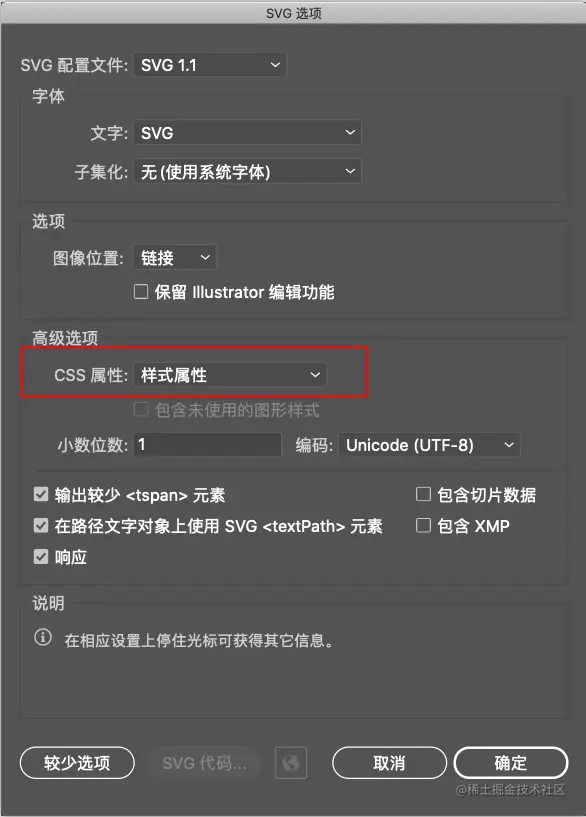Open the 编码 Unicode (UTF-8) dropdown
Viewport: 586px width, 817px height.
tap(429, 445)
